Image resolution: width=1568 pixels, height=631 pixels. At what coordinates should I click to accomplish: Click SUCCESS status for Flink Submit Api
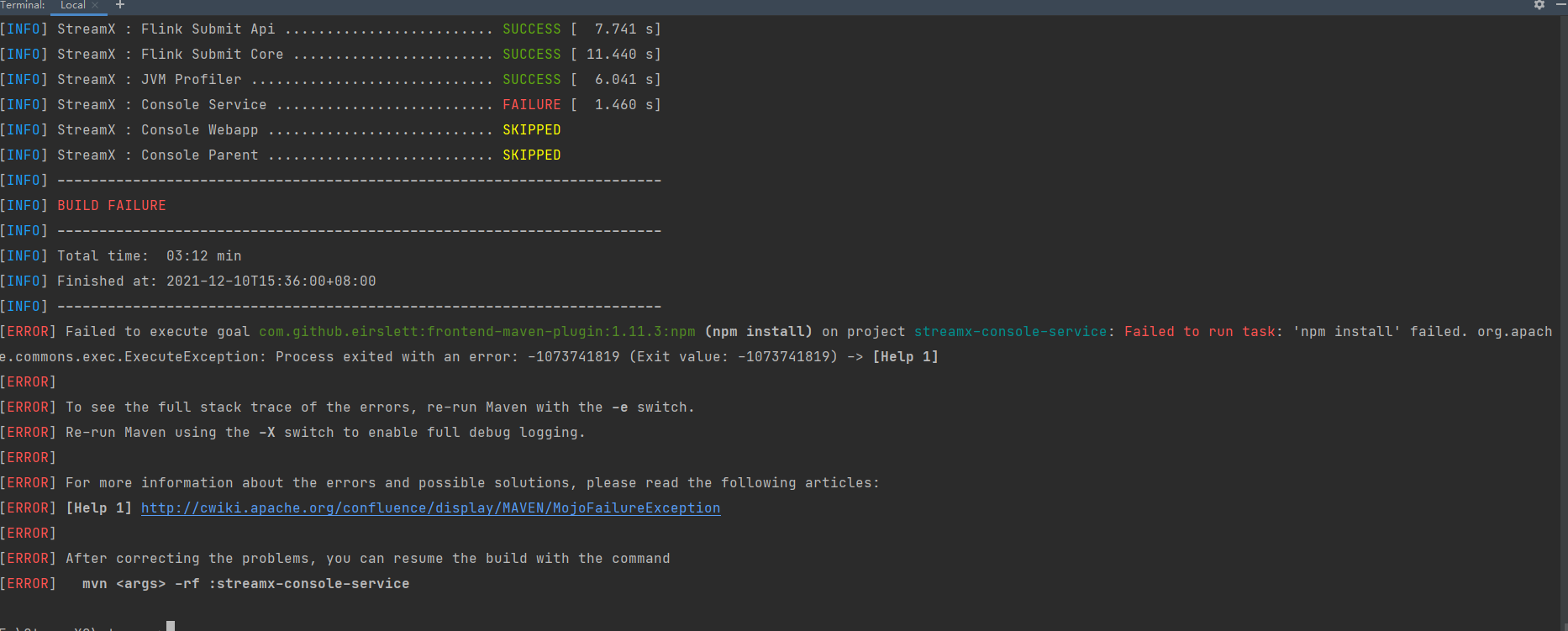click(532, 29)
